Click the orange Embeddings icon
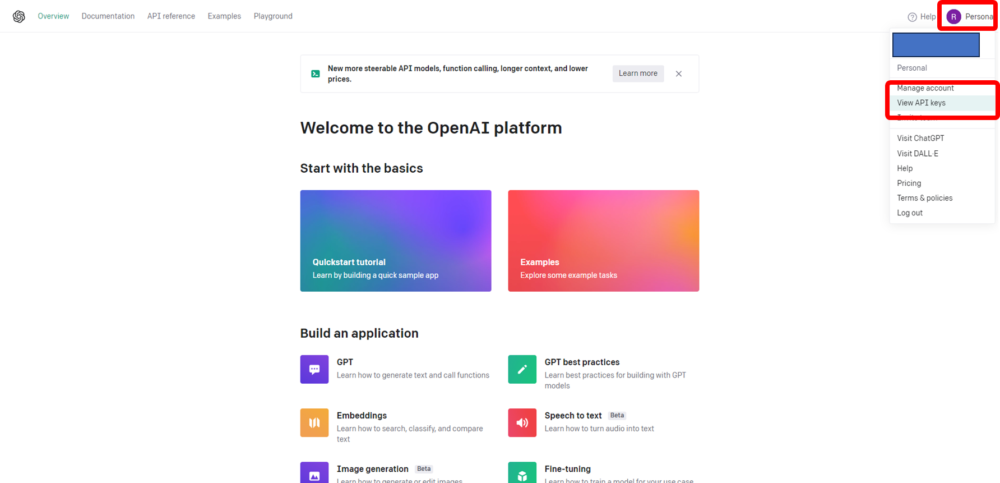The width and height of the screenshot is (1000, 483). coord(314,422)
